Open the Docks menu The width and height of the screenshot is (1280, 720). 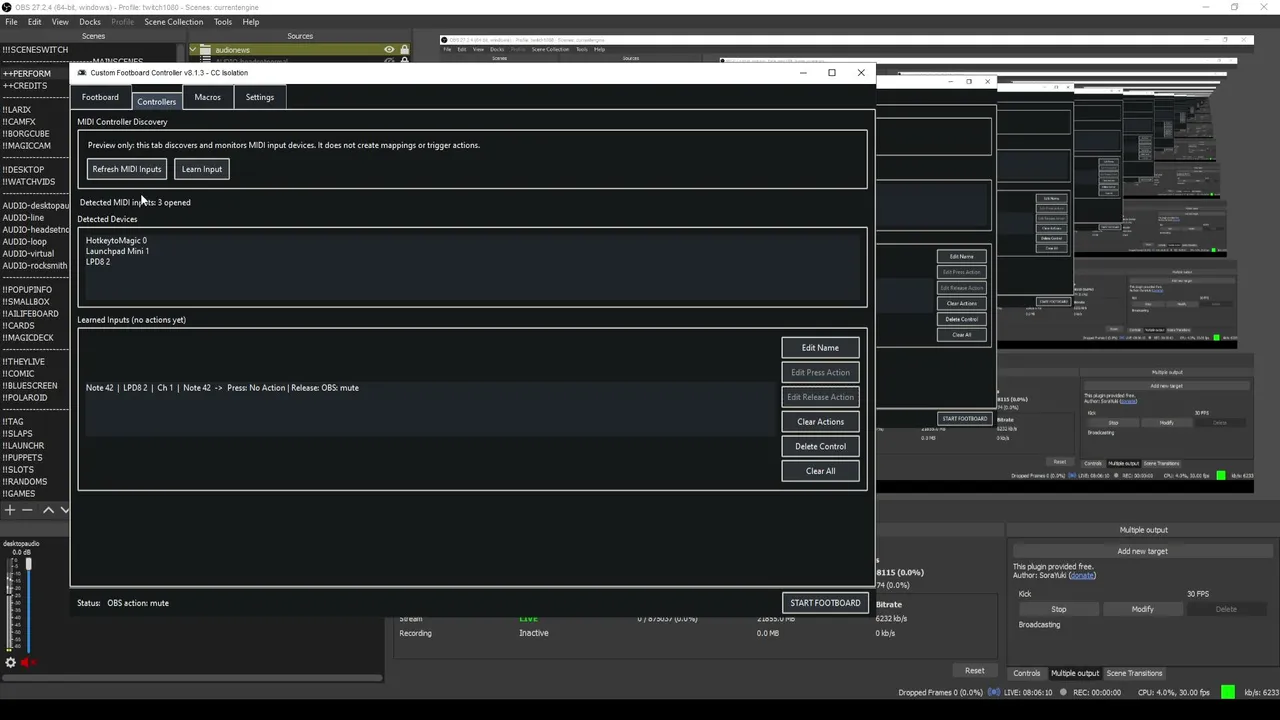tap(90, 21)
